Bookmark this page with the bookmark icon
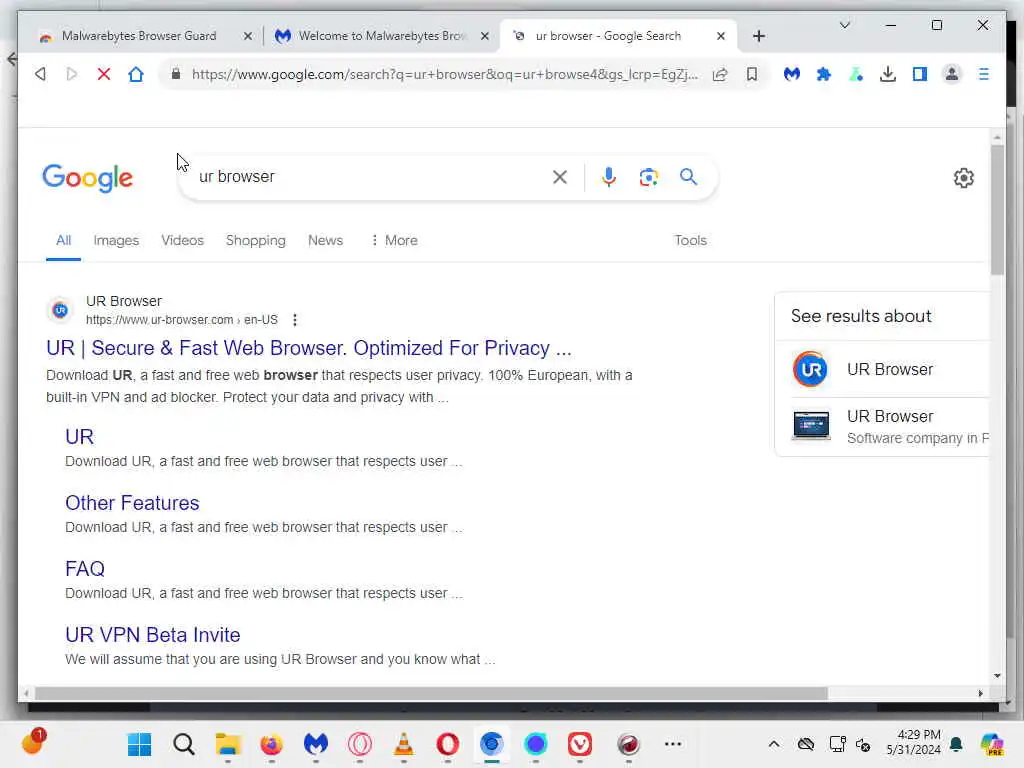 pos(752,74)
